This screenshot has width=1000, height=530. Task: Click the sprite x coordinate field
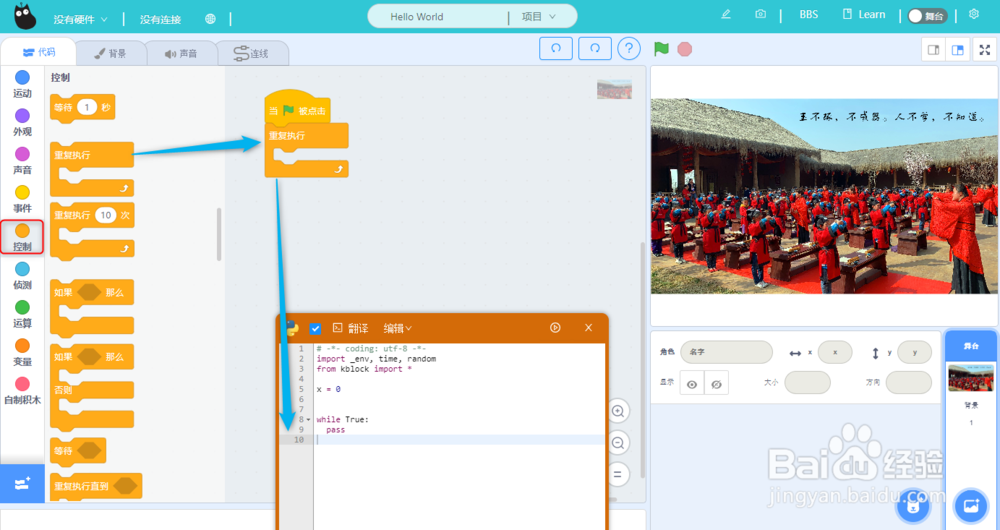(x=835, y=352)
